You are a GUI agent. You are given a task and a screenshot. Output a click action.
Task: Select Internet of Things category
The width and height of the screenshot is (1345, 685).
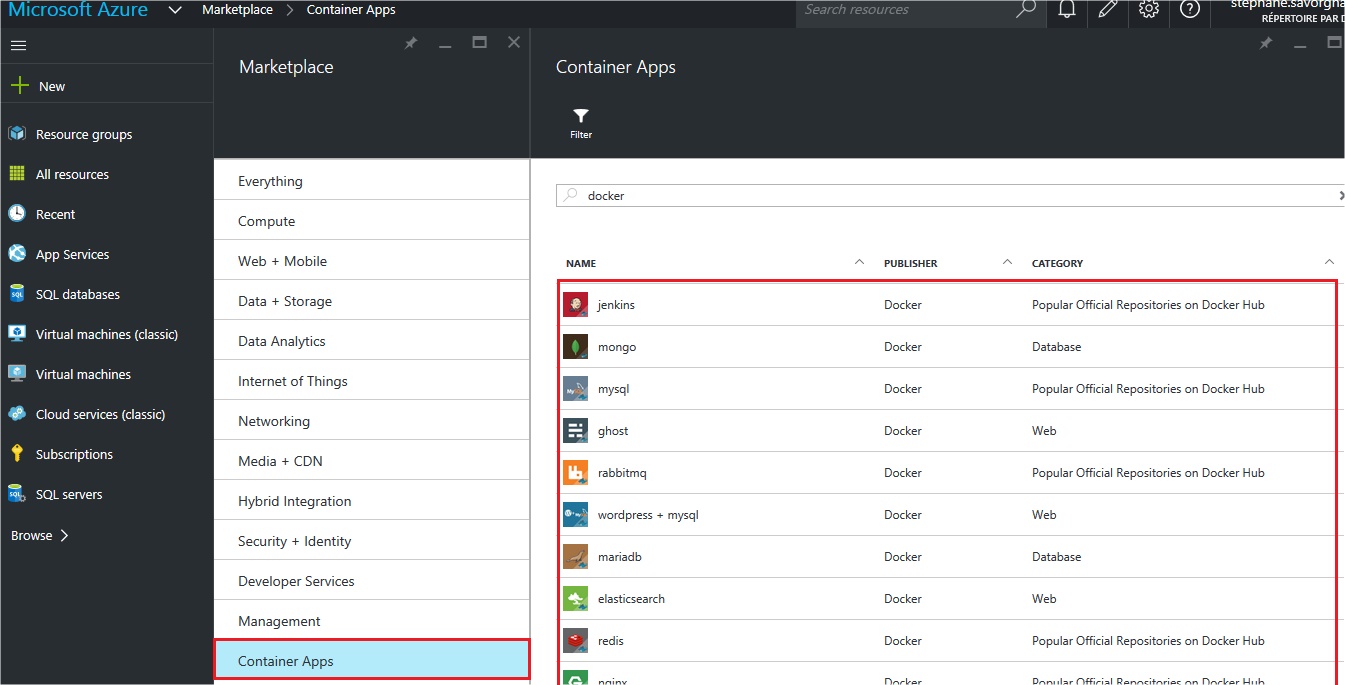[x=371, y=381]
